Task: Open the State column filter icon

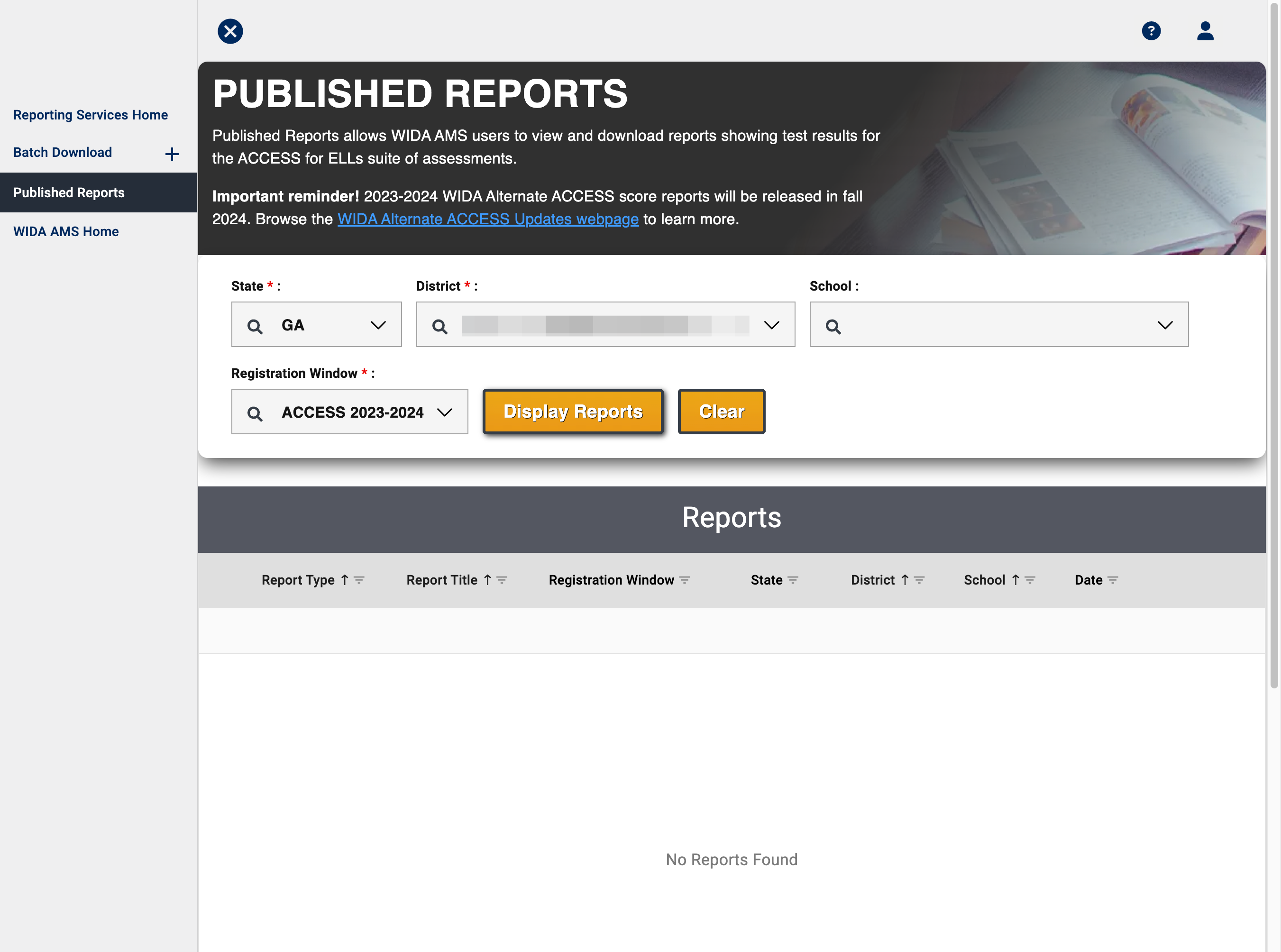Action: (x=793, y=580)
